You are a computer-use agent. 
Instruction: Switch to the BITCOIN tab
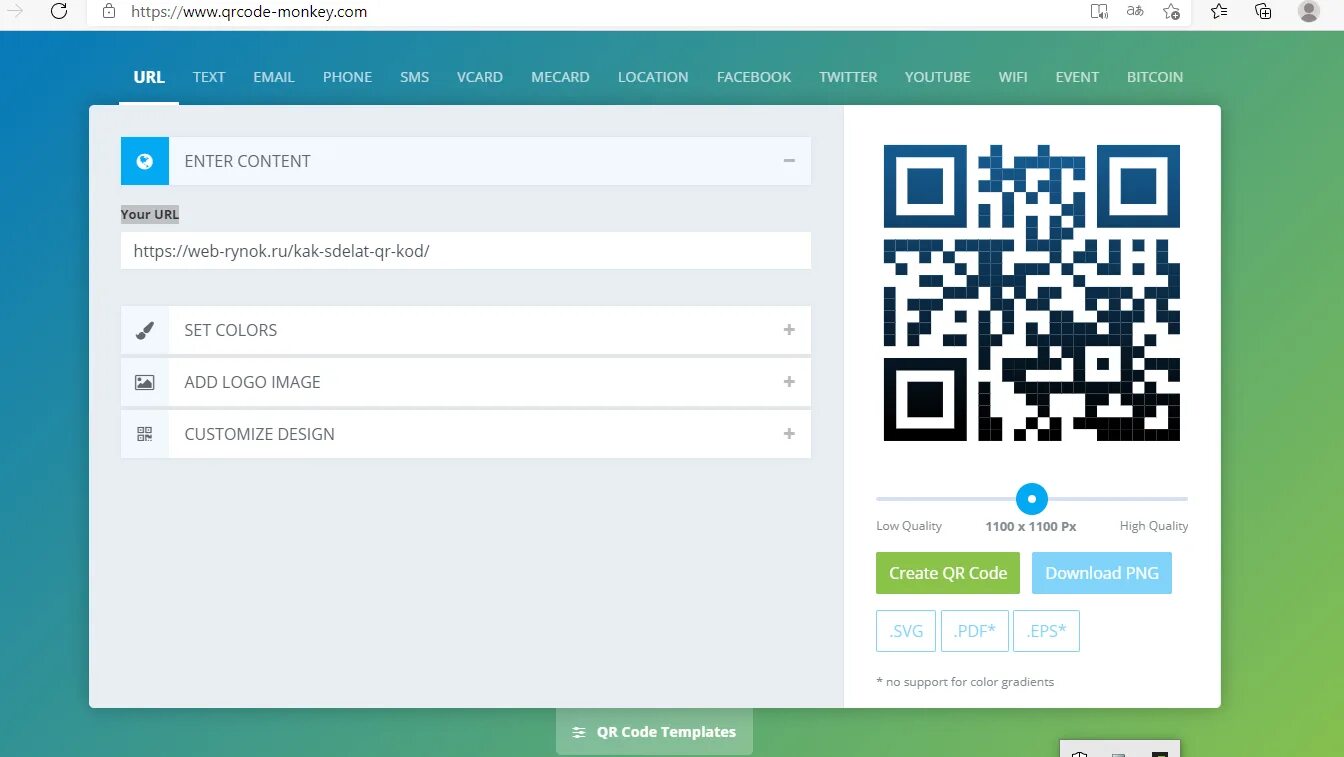[x=1155, y=77]
